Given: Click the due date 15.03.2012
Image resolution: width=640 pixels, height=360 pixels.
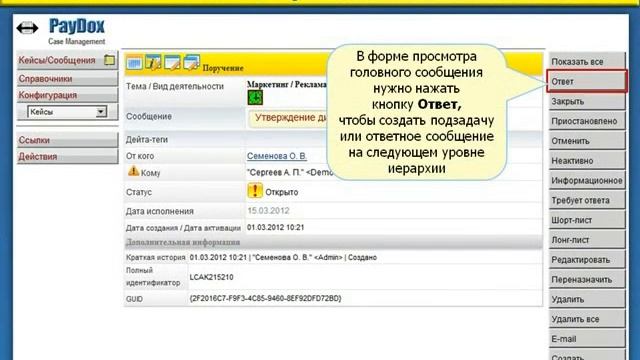Looking at the screenshot, I should coord(268,211).
